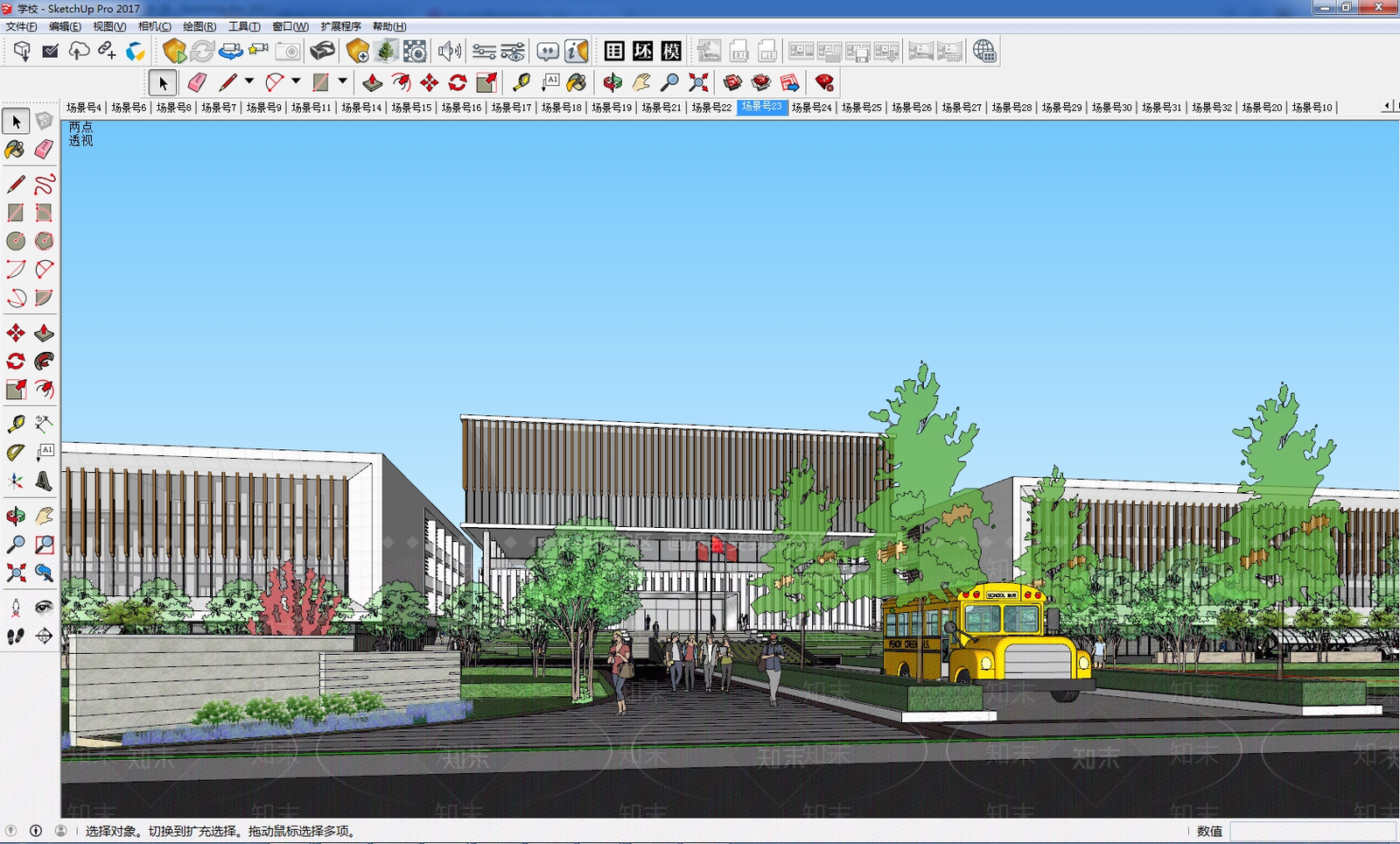Click the sign-in user status bar icon

tap(60, 830)
